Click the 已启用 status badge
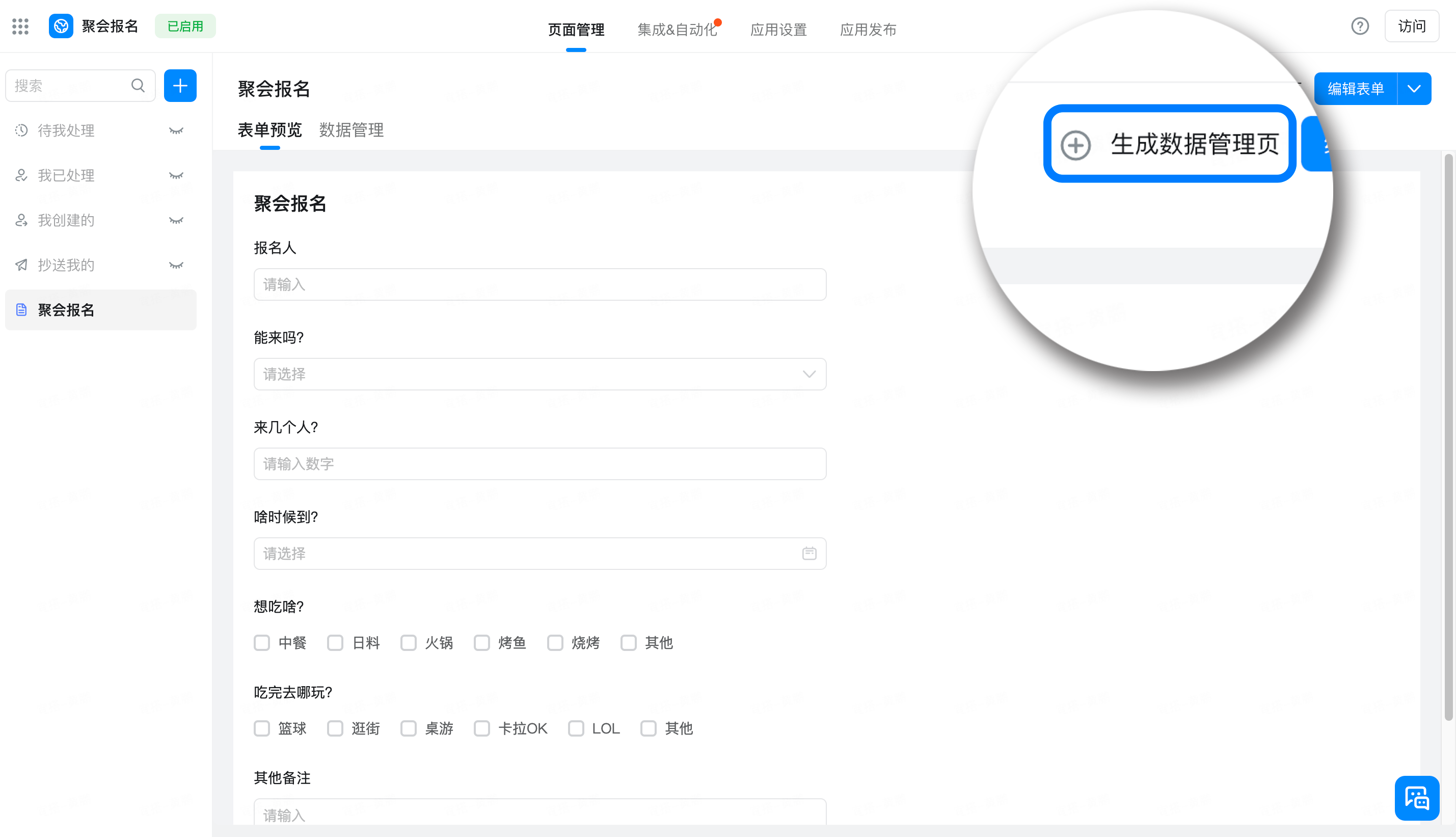 point(185,27)
